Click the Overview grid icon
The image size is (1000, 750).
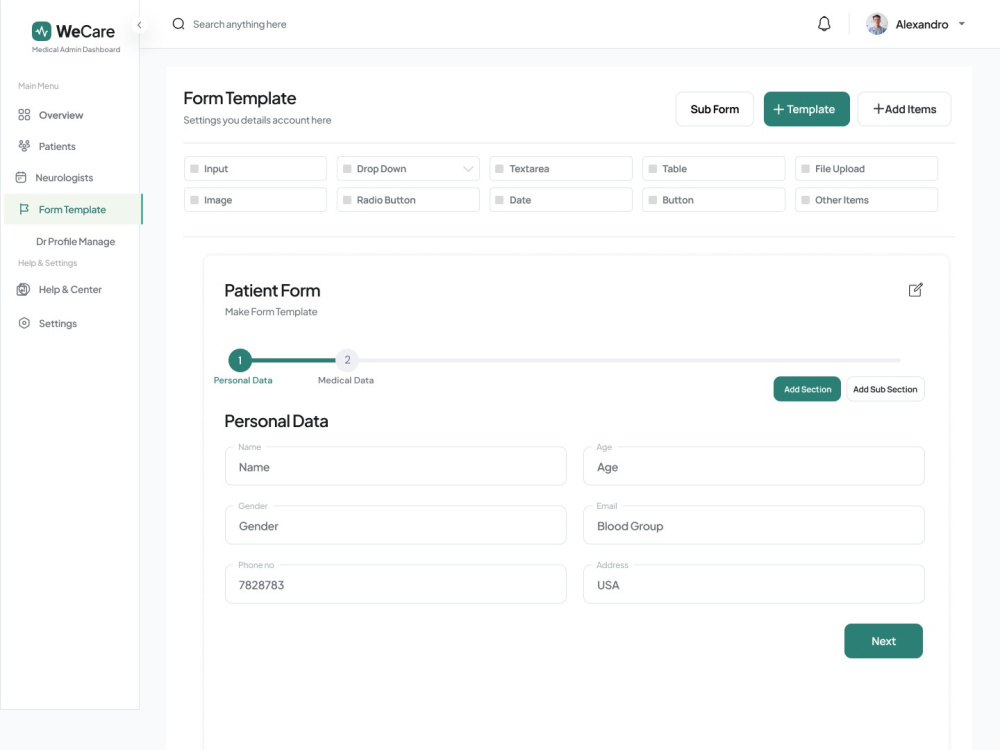pyautogui.click(x=24, y=115)
